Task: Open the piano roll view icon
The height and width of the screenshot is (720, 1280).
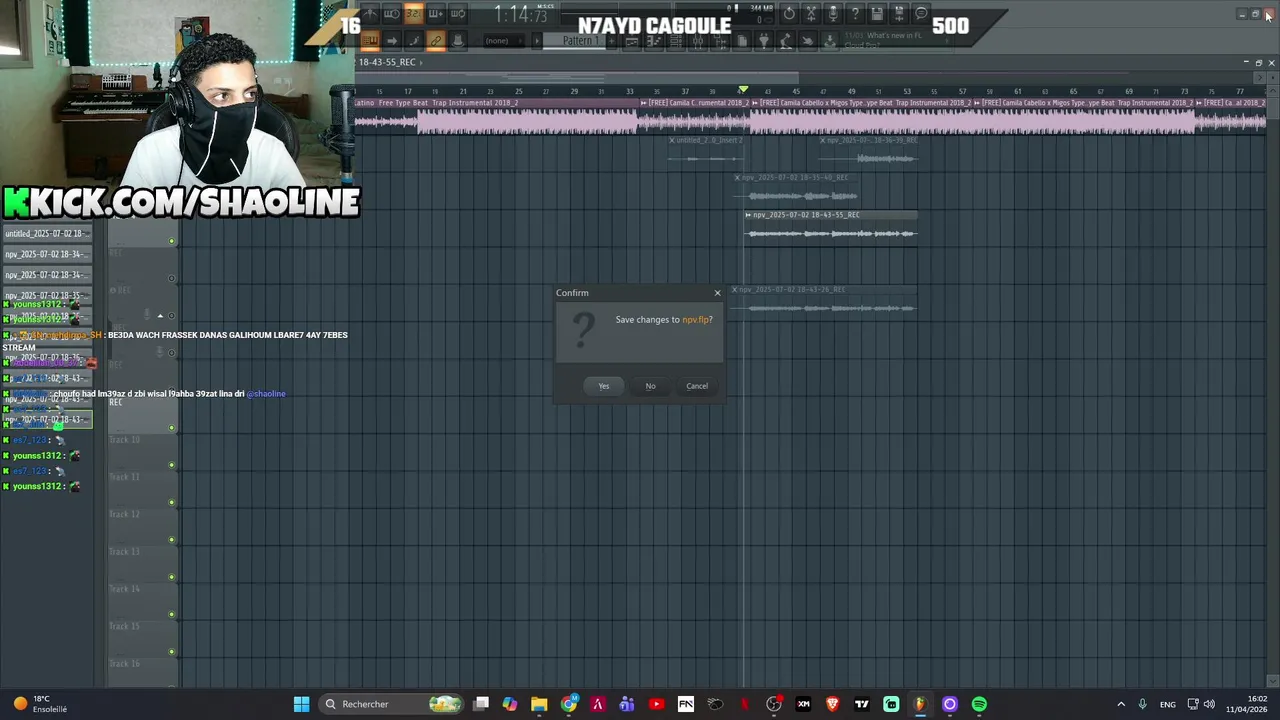Action: tap(653, 40)
